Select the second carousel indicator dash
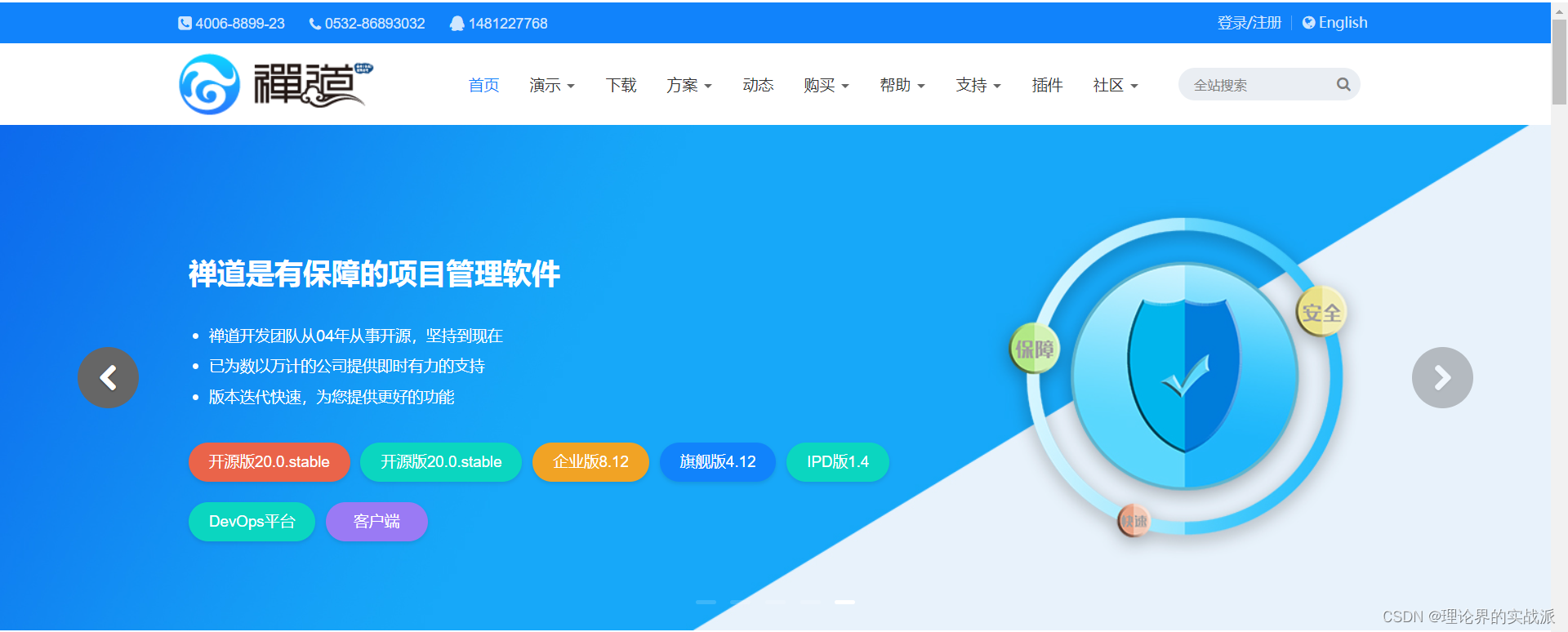 [741, 602]
